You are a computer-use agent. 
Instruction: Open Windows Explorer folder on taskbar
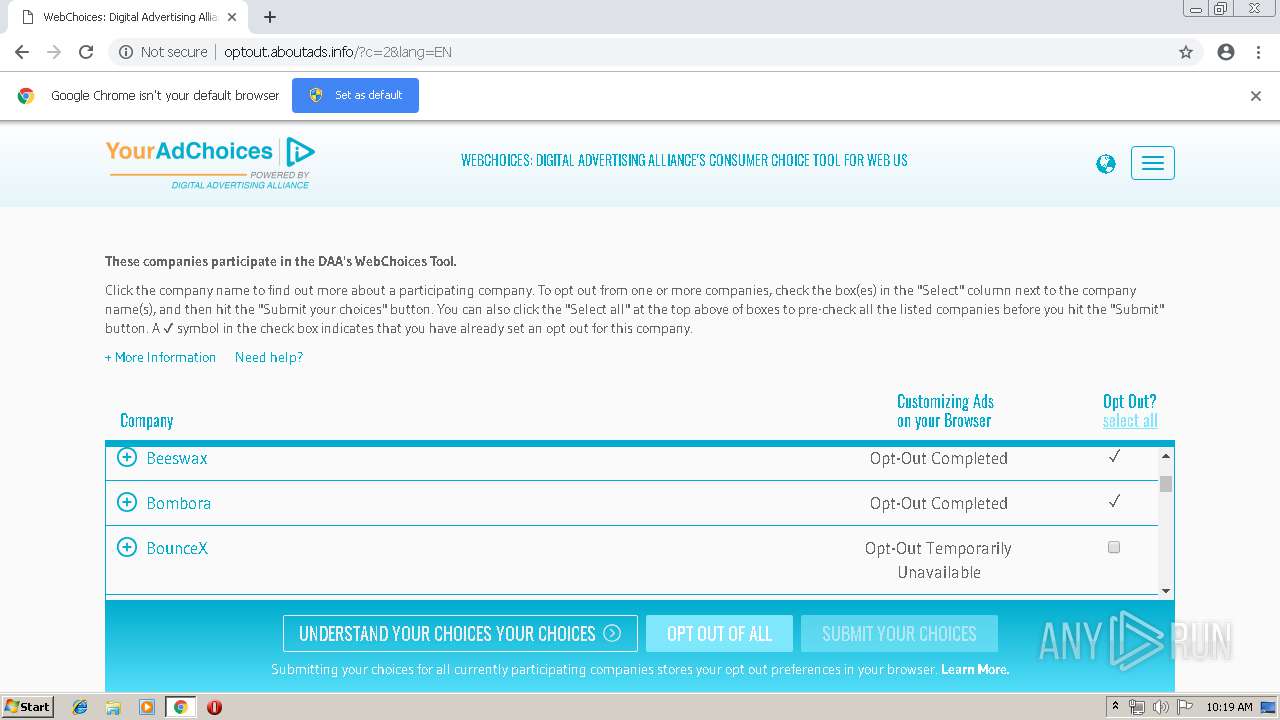(113, 707)
